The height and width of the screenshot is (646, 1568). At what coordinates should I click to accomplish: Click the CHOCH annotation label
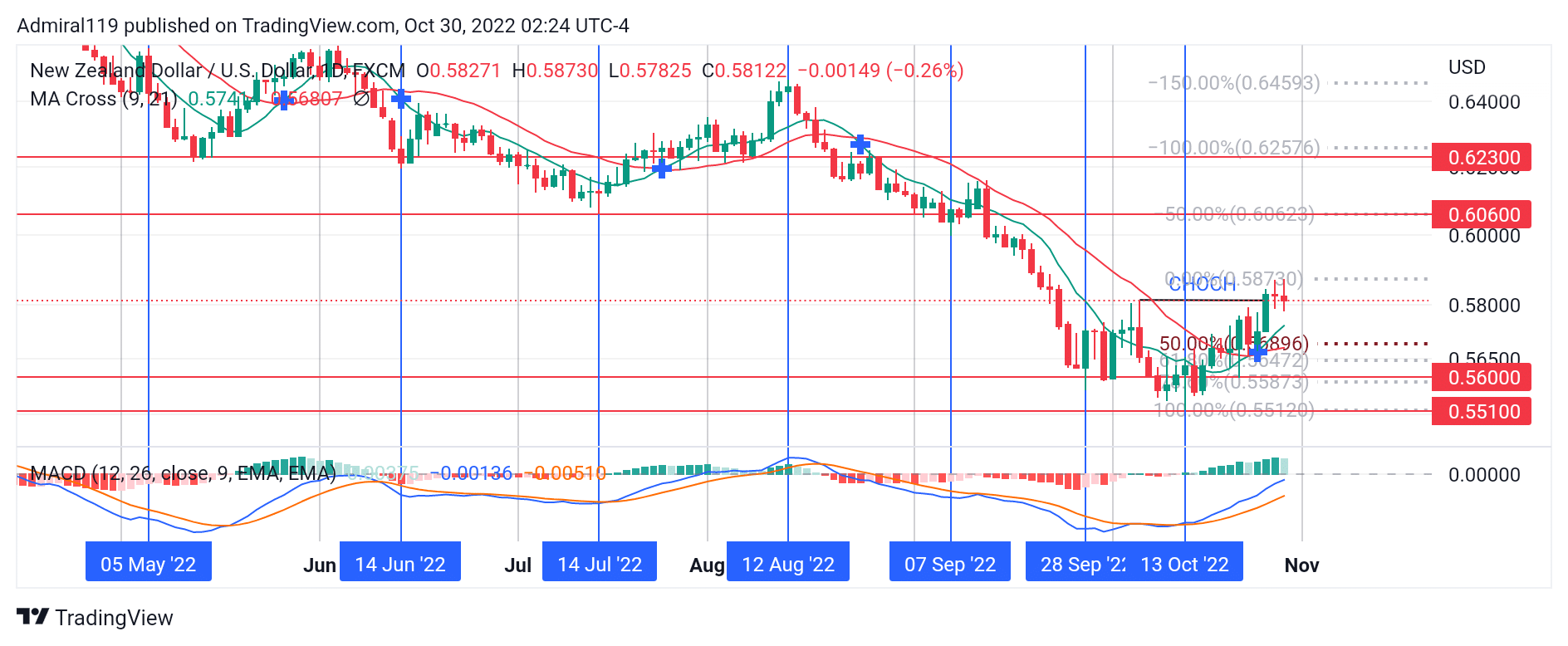pos(1202,285)
